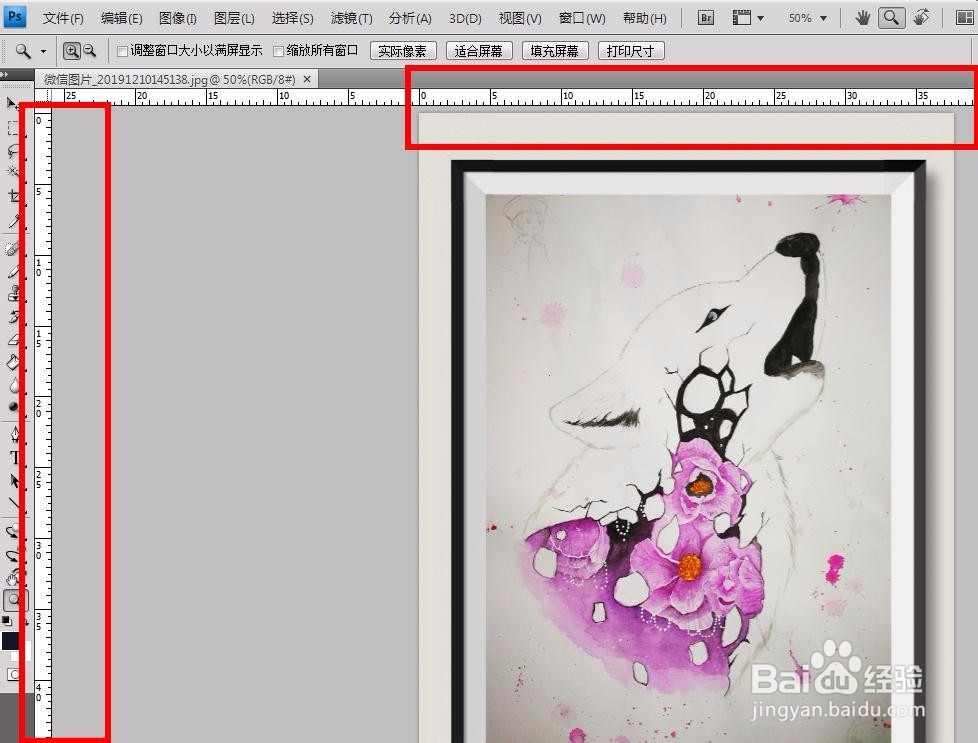
Task: Open the foreground color swatch
Action: [x=9, y=641]
